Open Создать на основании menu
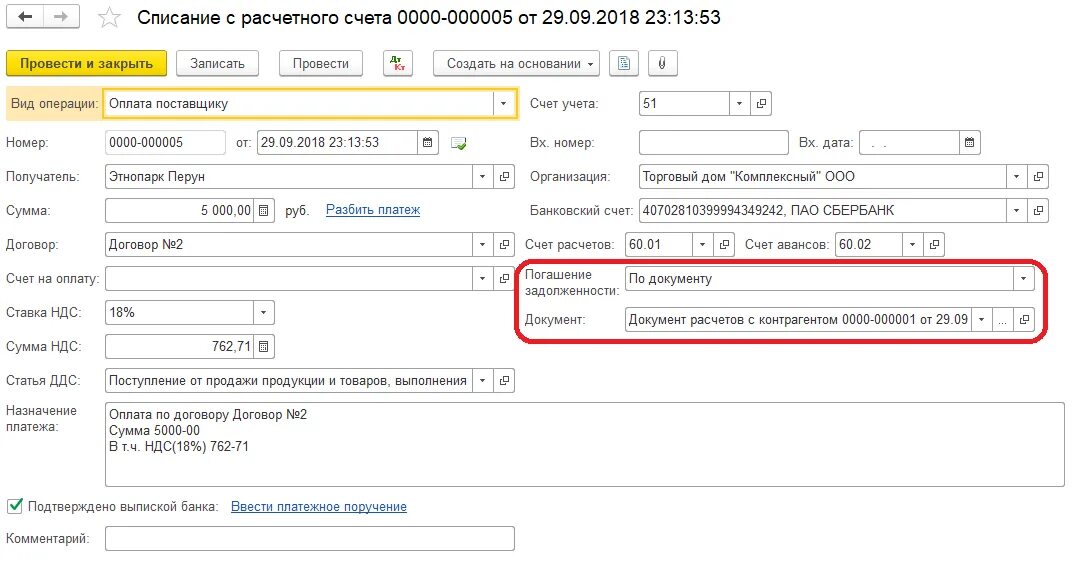The width and height of the screenshot is (1077, 565). tap(516, 64)
